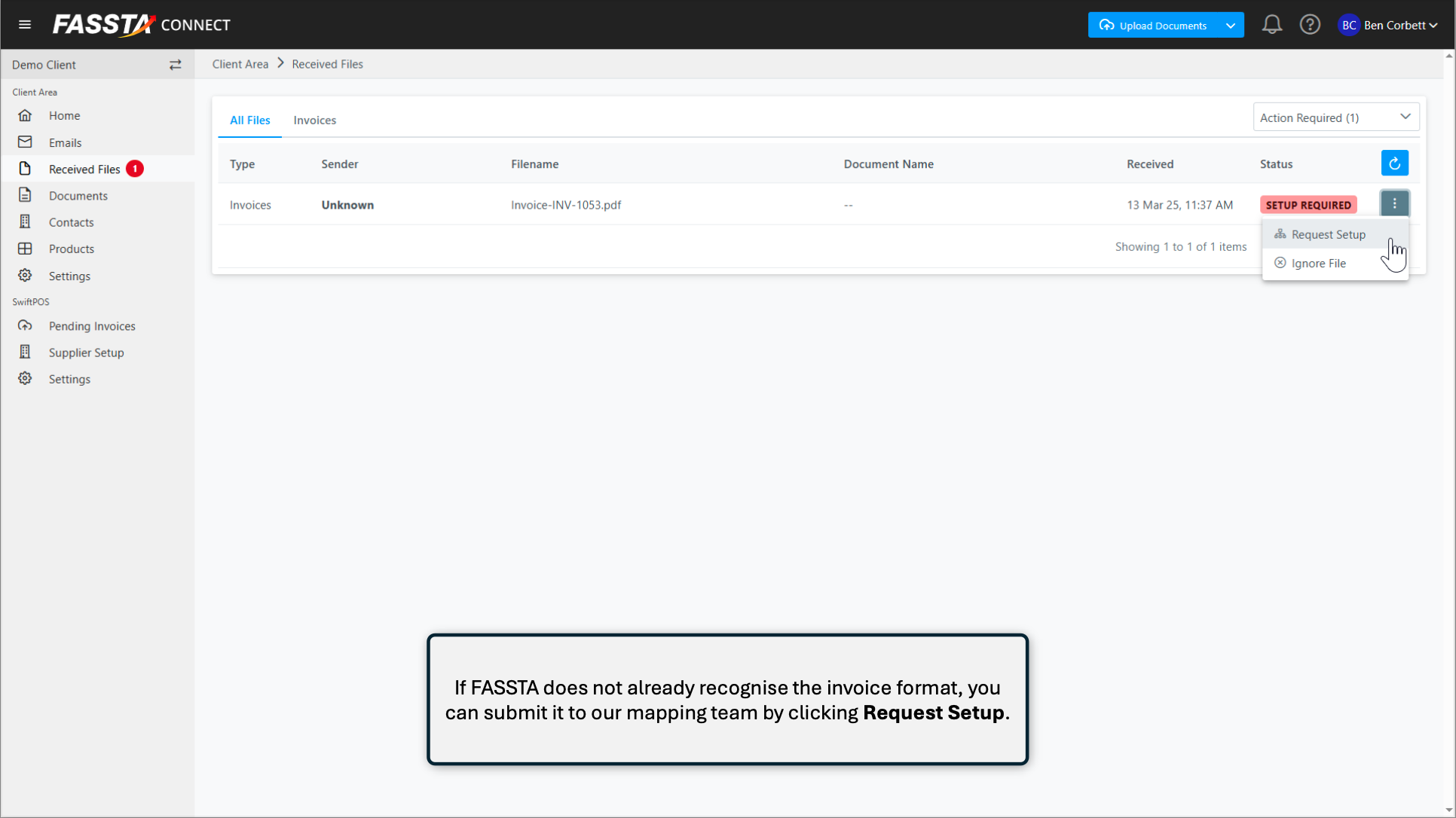The height and width of the screenshot is (818, 1456).
Task: Open Products in the sidebar
Action: coord(97,249)
